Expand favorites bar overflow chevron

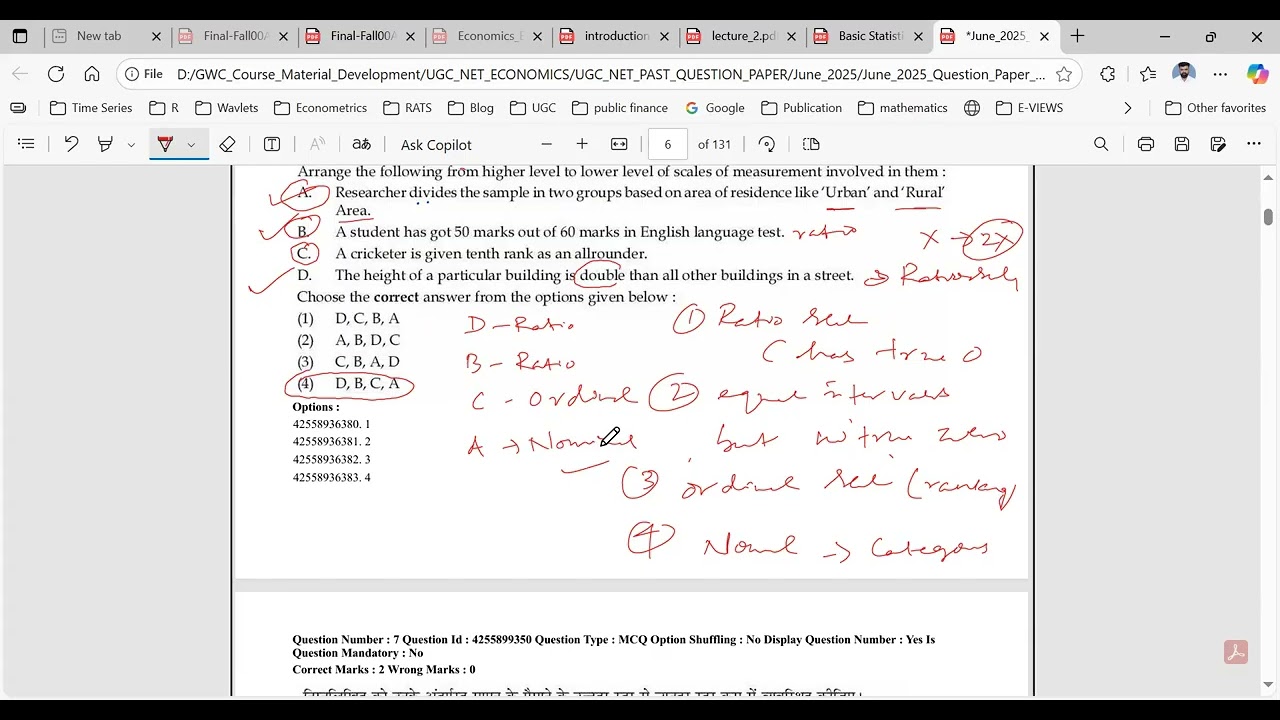tap(1128, 108)
